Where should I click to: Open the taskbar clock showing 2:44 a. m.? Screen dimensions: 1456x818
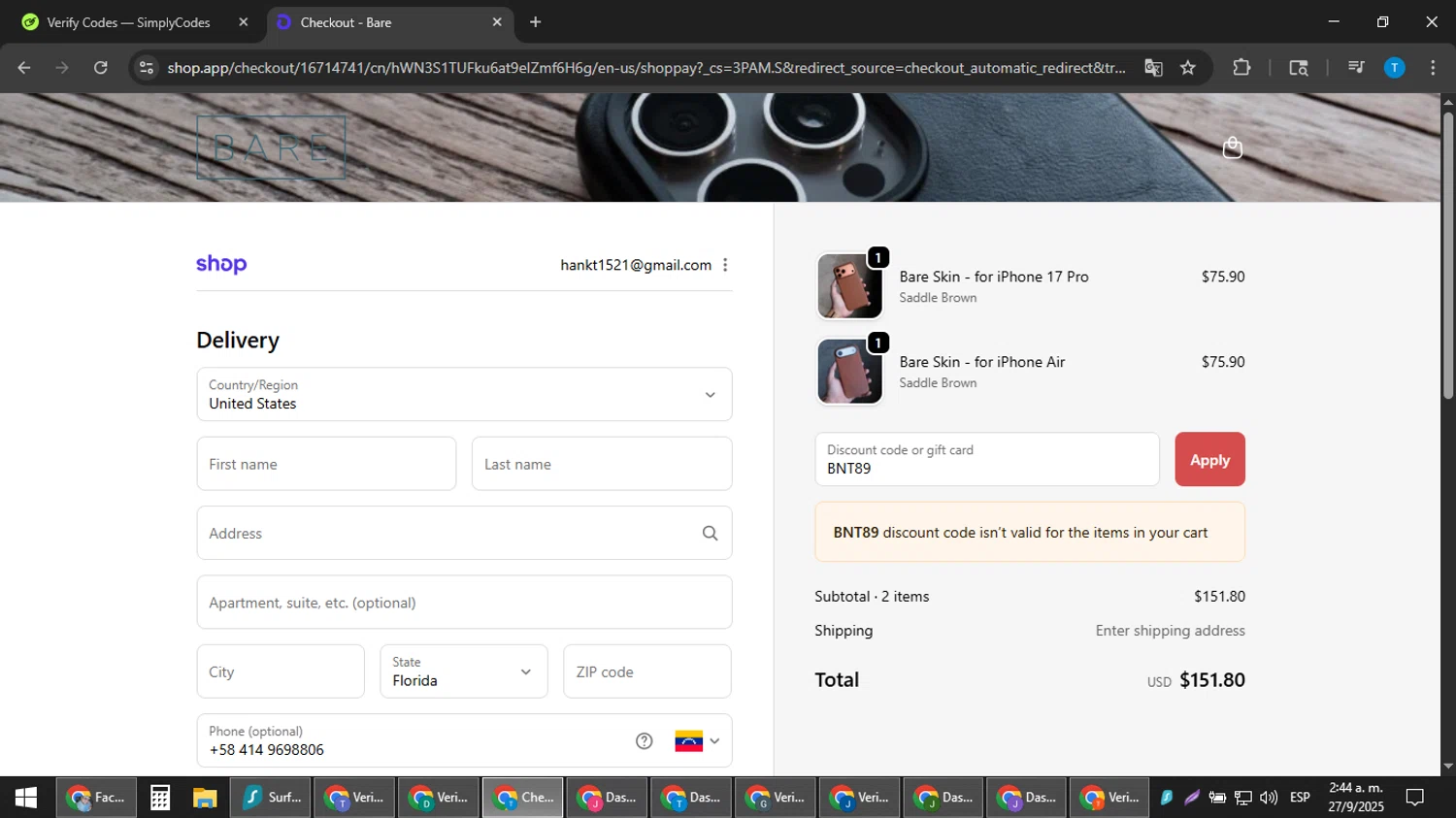[1356, 798]
